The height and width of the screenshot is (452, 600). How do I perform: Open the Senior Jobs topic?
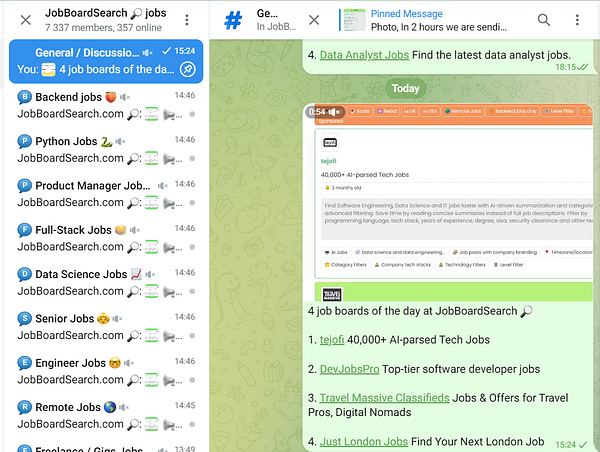point(106,327)
